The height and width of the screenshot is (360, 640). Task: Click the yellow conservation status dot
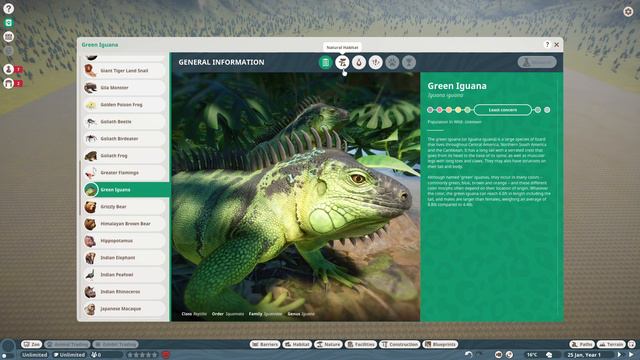pyautogui.click(x=458, y=110)
